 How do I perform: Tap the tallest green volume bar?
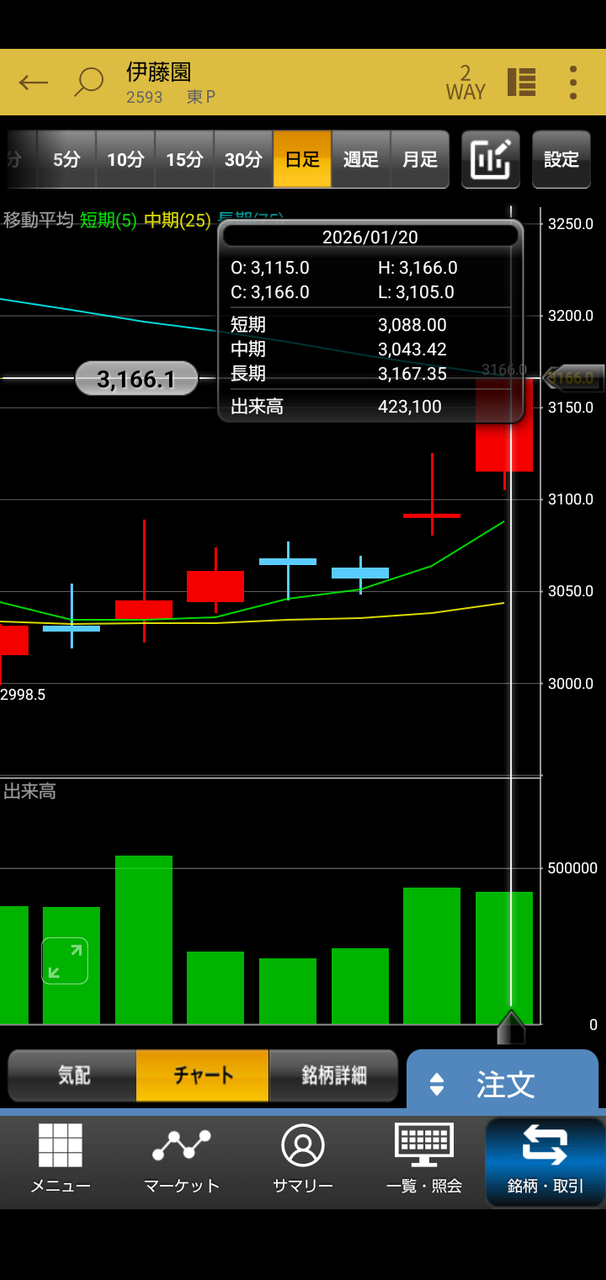point(144,938)
